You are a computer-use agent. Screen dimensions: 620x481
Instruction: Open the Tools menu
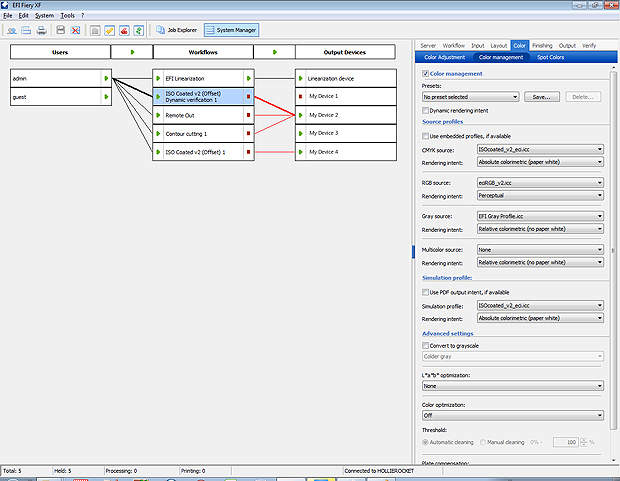67,15
